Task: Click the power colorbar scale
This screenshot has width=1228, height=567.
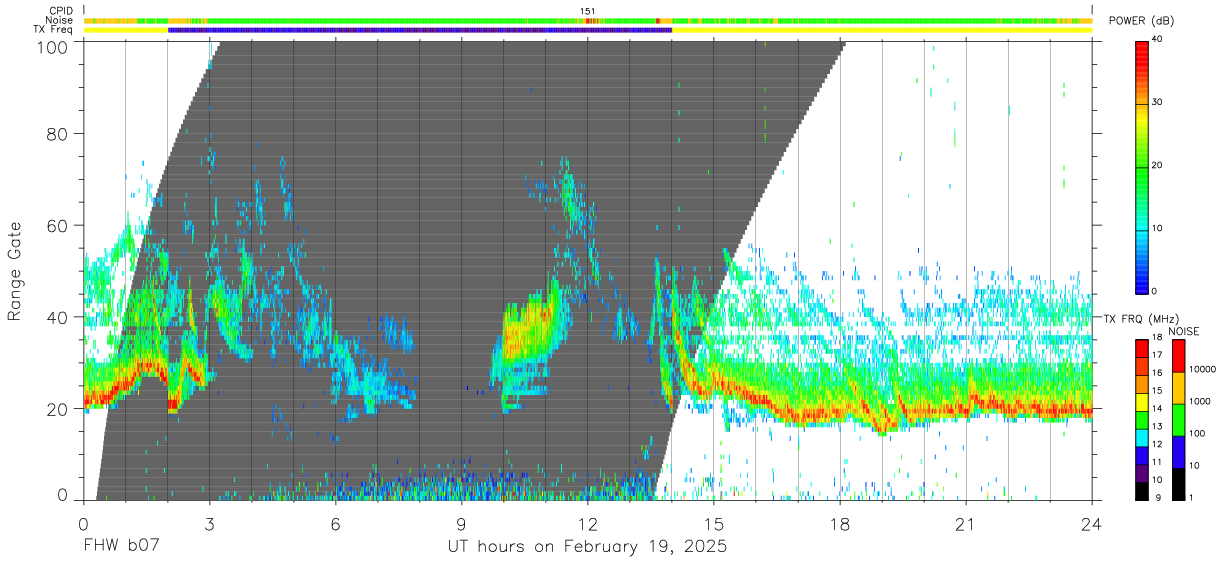Action: [x=1142, y=166]
